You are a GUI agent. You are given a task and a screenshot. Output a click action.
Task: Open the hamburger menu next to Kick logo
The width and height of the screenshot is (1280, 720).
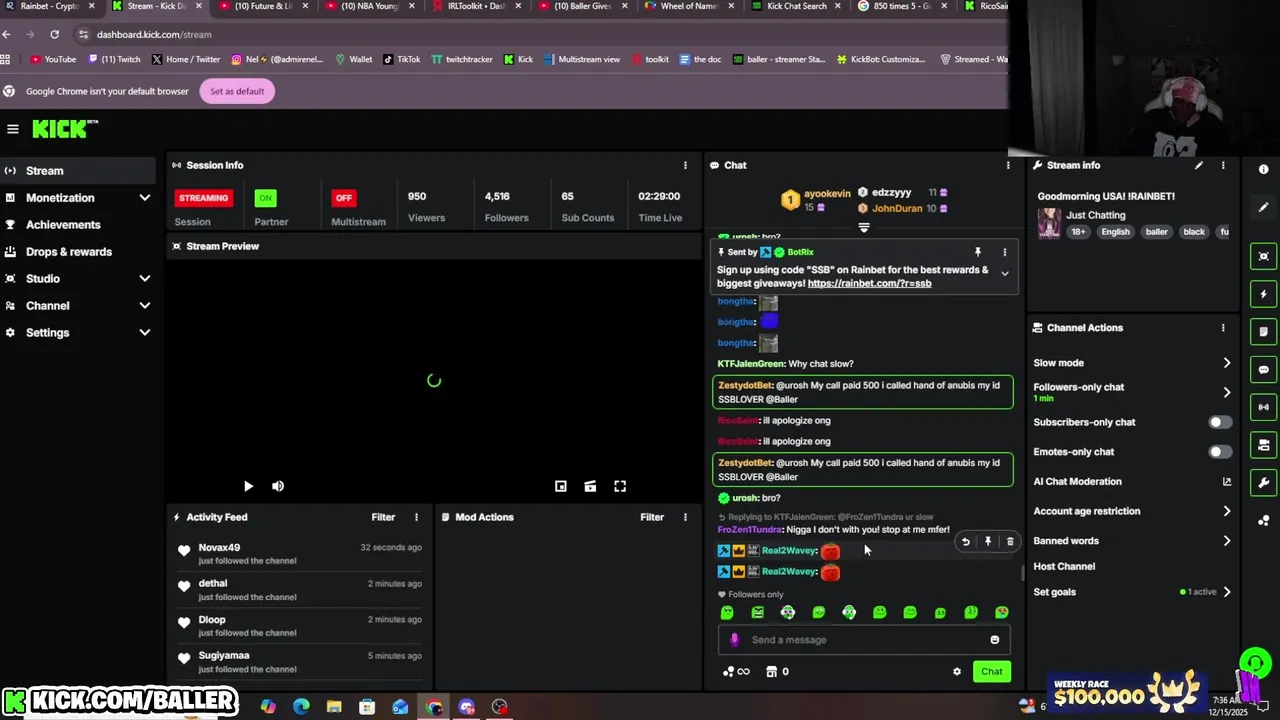click(x=12, y=129)
